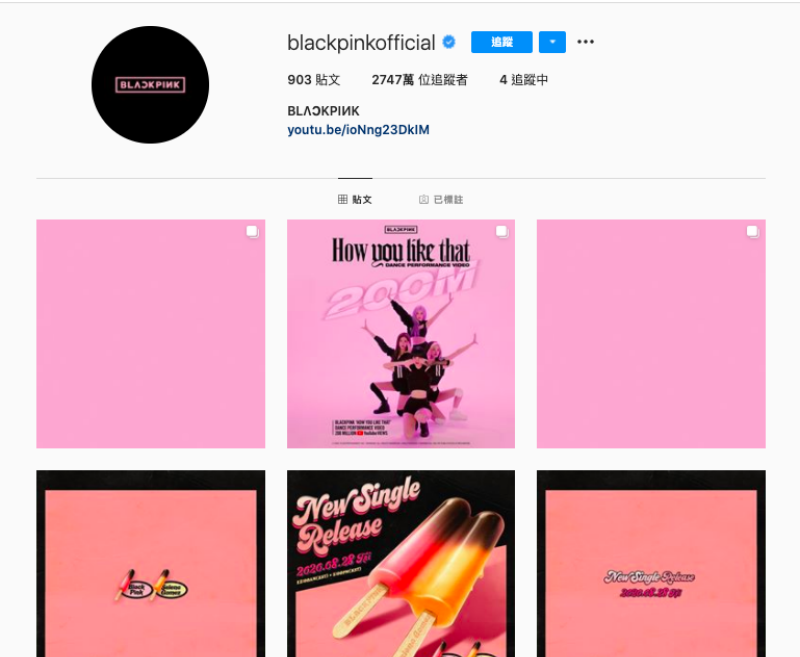Switch to the 已標註 tab
Viewport: 800px width, 657px height.
441,199
